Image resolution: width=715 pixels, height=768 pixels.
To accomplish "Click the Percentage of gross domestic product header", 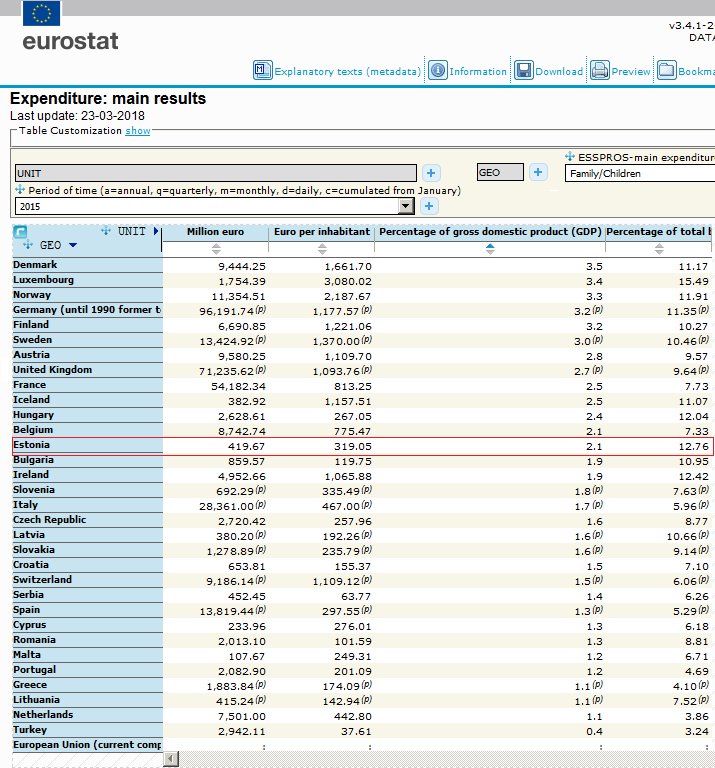I will [490, 232].
